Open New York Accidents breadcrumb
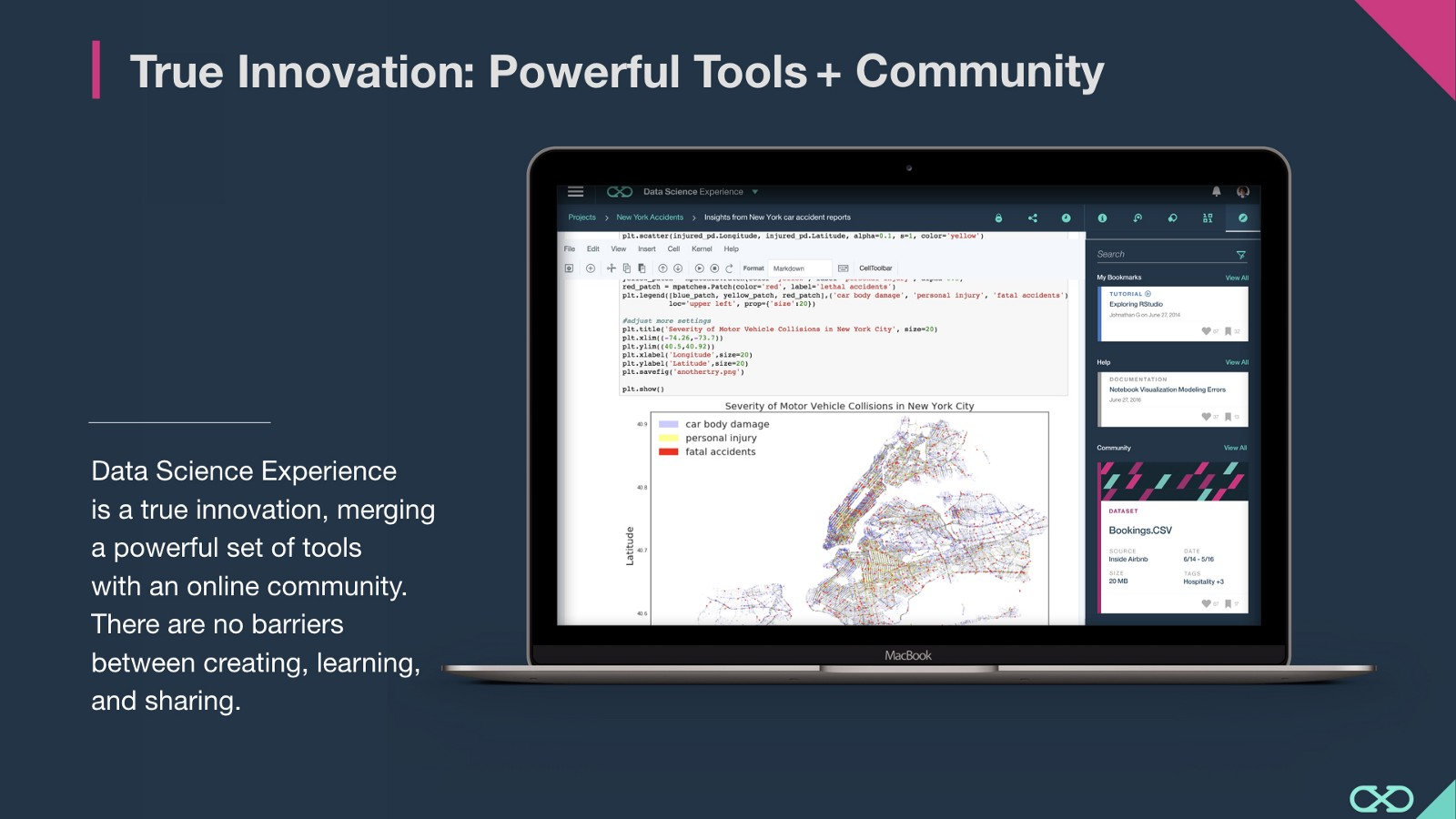The height and width of the screenshot is (819, 1456). [x=650, y=217]
